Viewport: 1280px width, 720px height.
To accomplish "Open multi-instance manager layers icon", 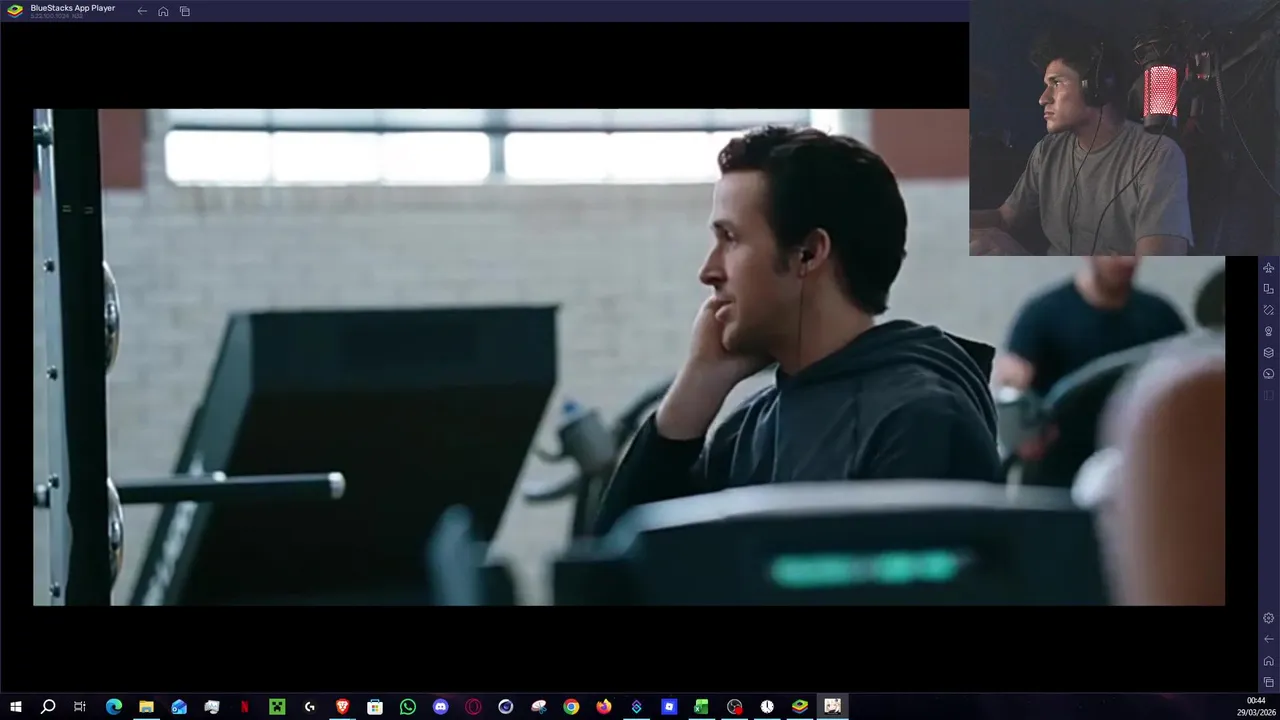I will click(x=1268, y=352).
